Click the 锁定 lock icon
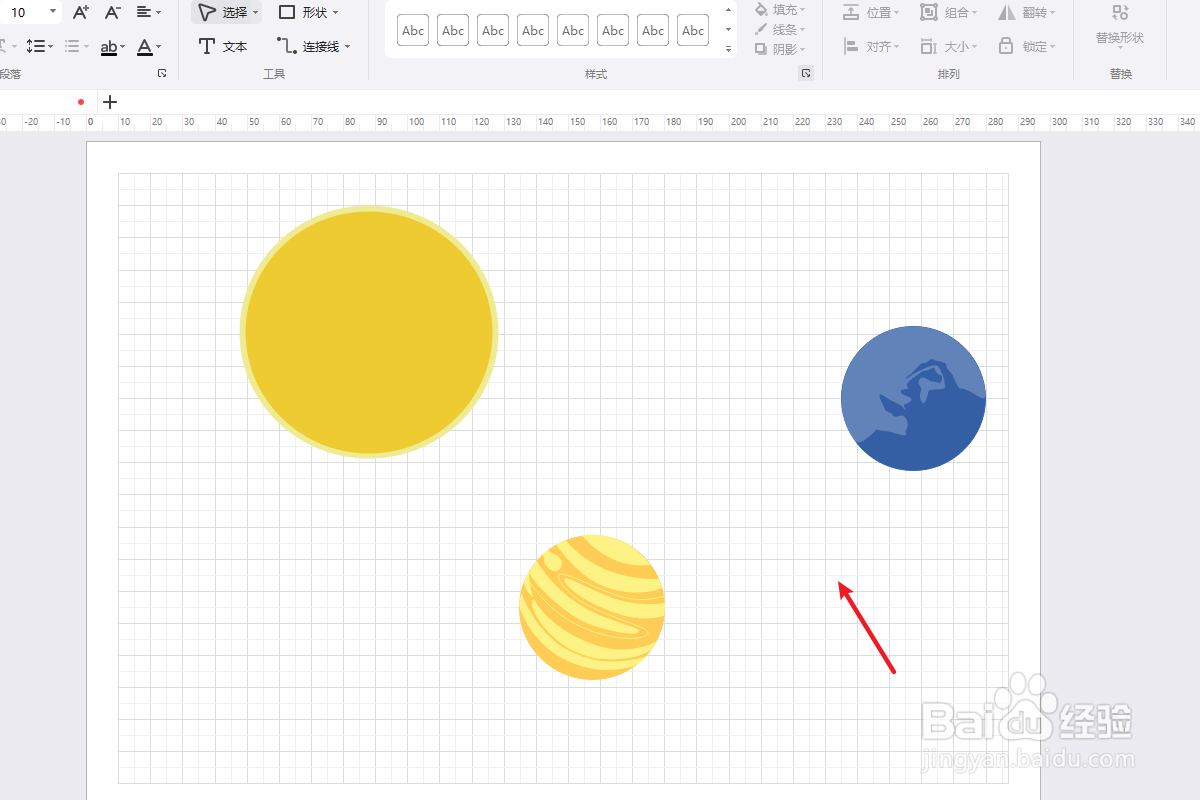Screen dimensions: 1200x800 pyautogui.click(x=1004, y=46)
